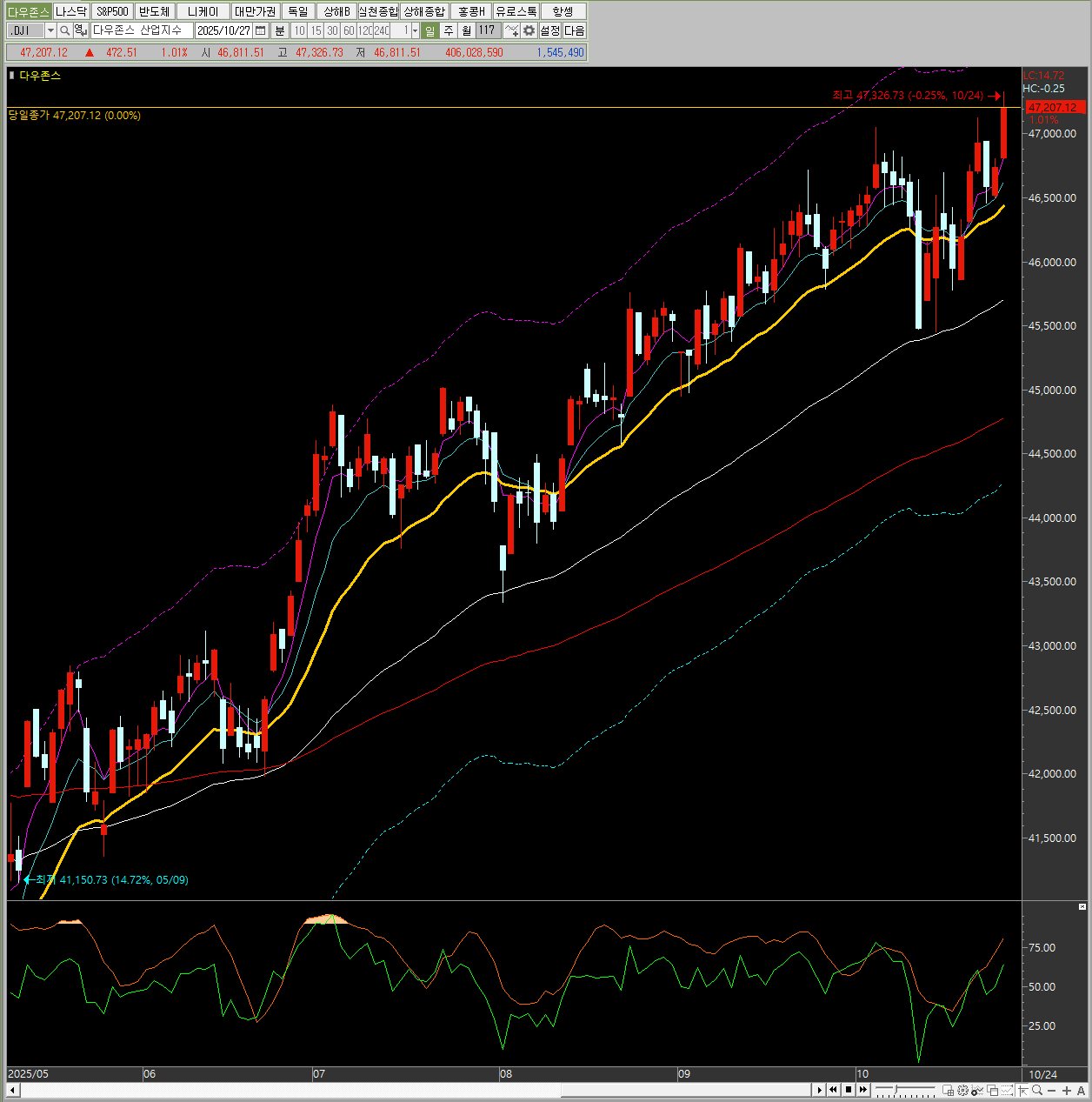
Task: Choose the 120-minute interval
Action: 364,30
